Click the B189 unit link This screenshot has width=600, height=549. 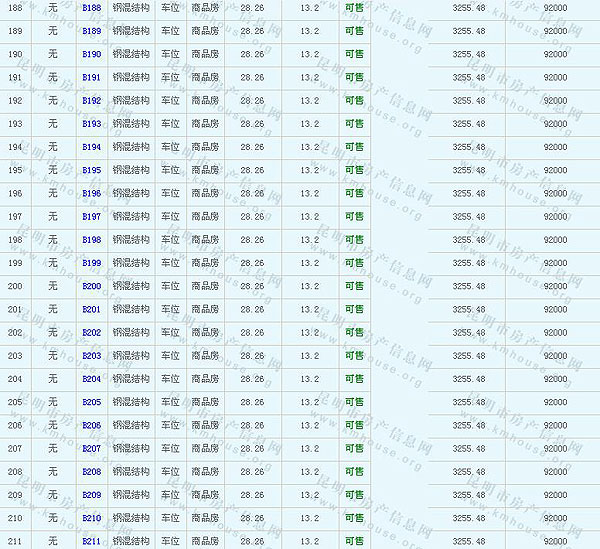pyautogui.click(x=91, y=31)
